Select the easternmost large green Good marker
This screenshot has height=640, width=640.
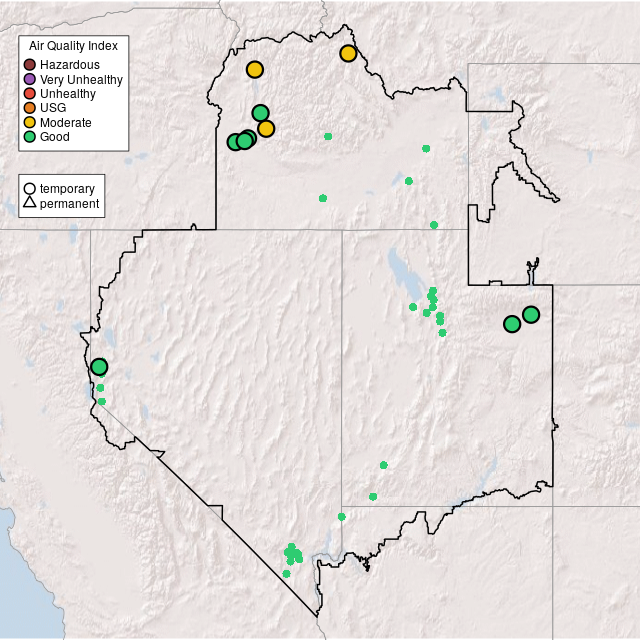click(x=531, y=314)
